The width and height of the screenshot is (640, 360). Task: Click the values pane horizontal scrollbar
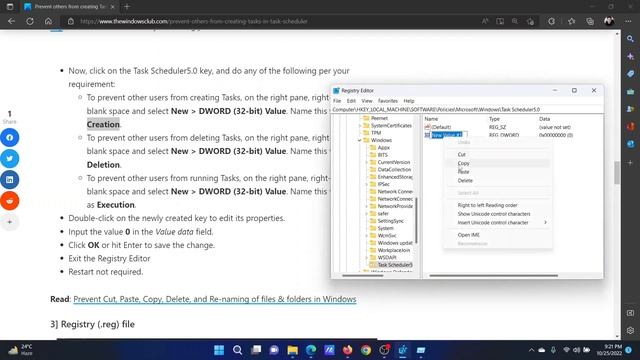[493, 276]
